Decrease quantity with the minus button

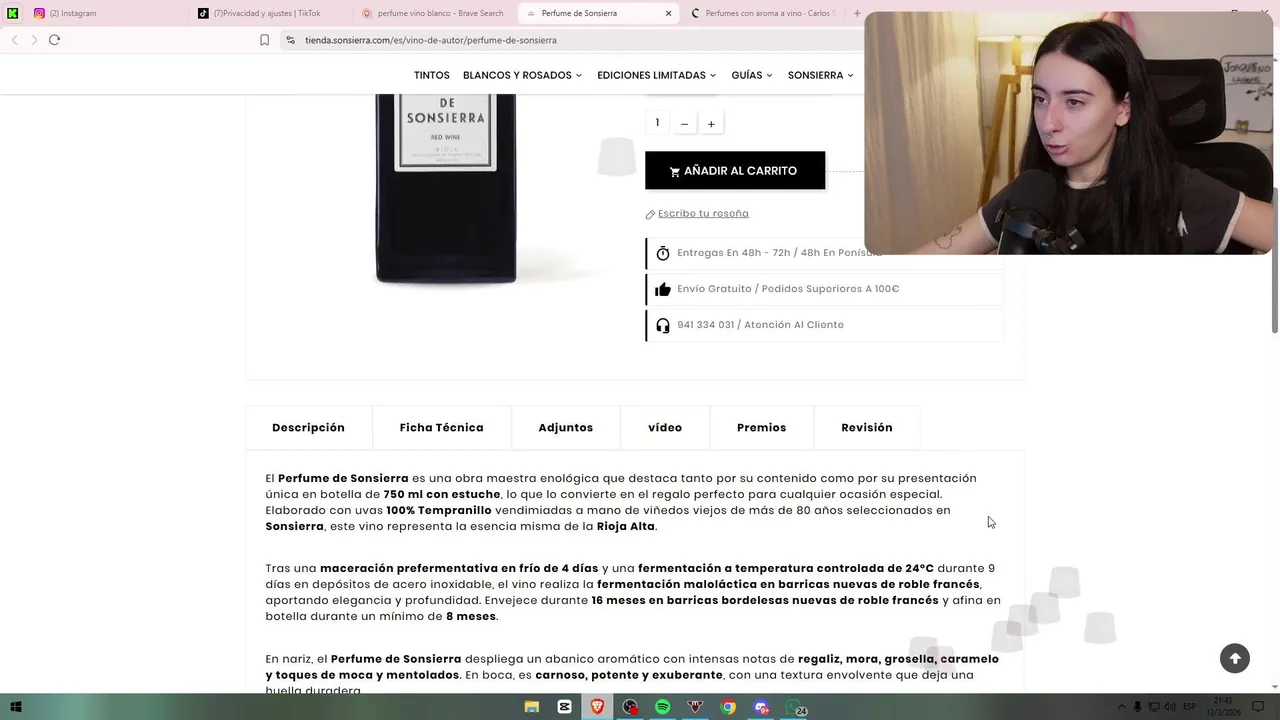(x=684, y=124)
